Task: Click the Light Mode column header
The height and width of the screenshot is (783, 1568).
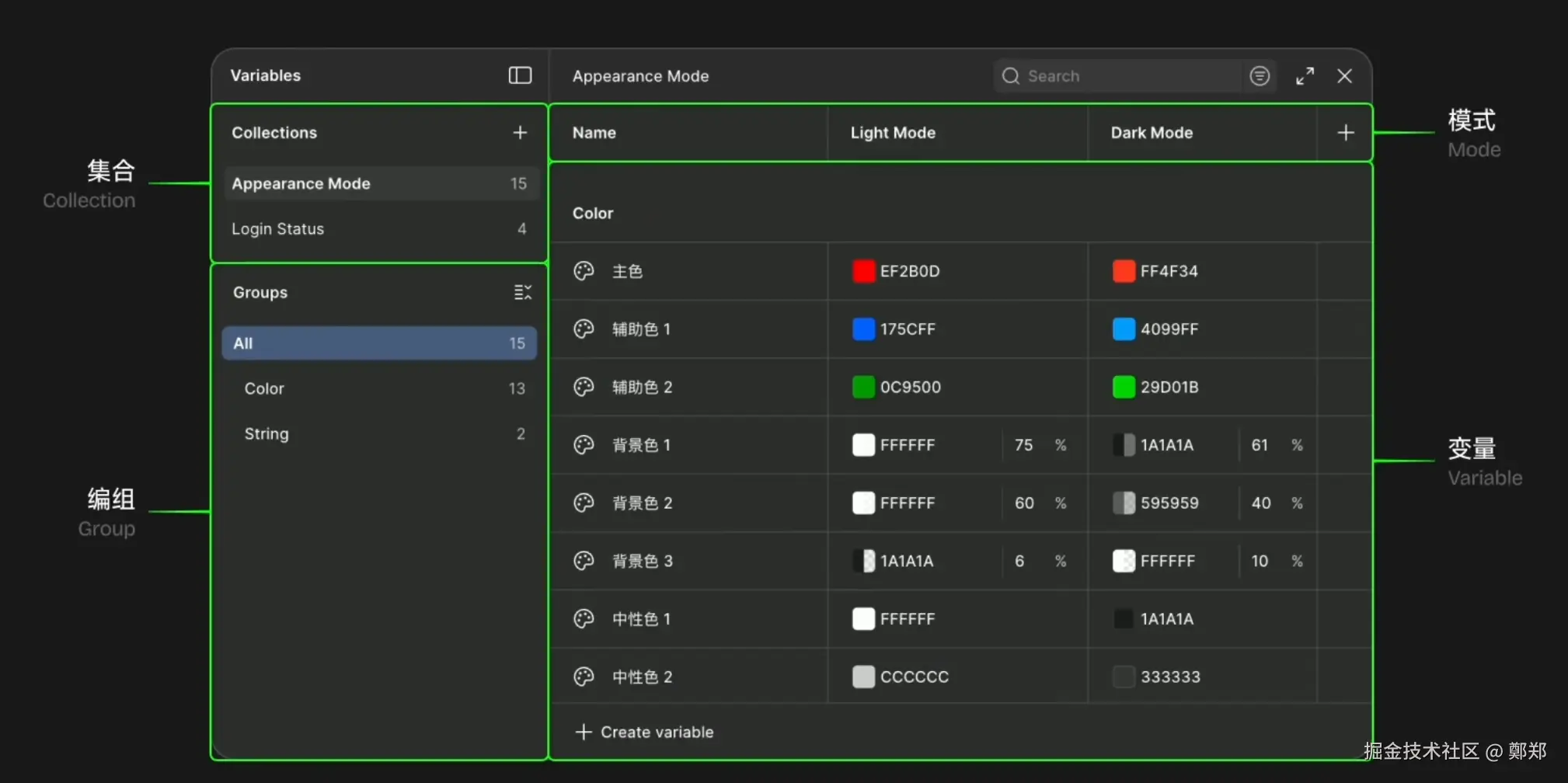Action: coord(893,133)
